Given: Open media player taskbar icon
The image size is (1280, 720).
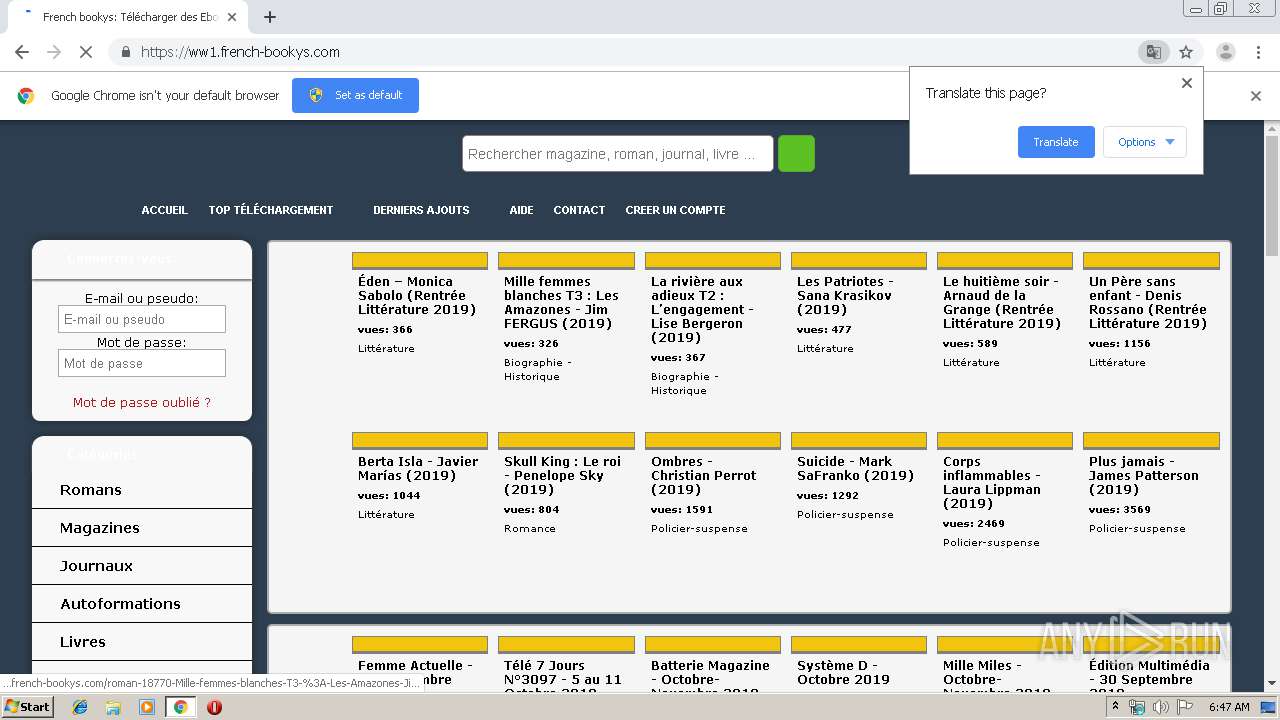Looking at the screenshot, I should pyautogui.click(x=147, y=707).
